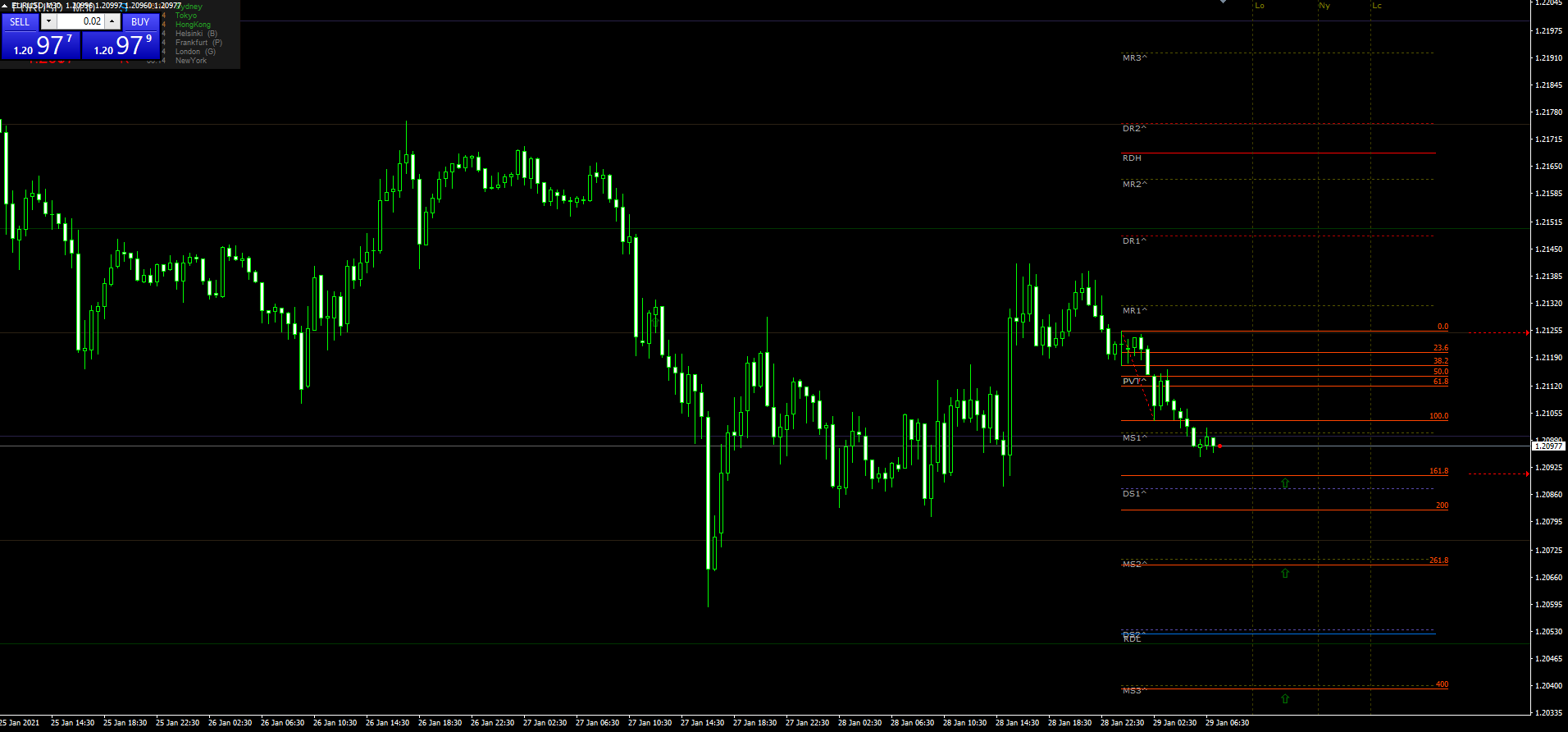1568x732 pixels.
Task: Click the buy price 1.20979 tile
Action: 121,45
